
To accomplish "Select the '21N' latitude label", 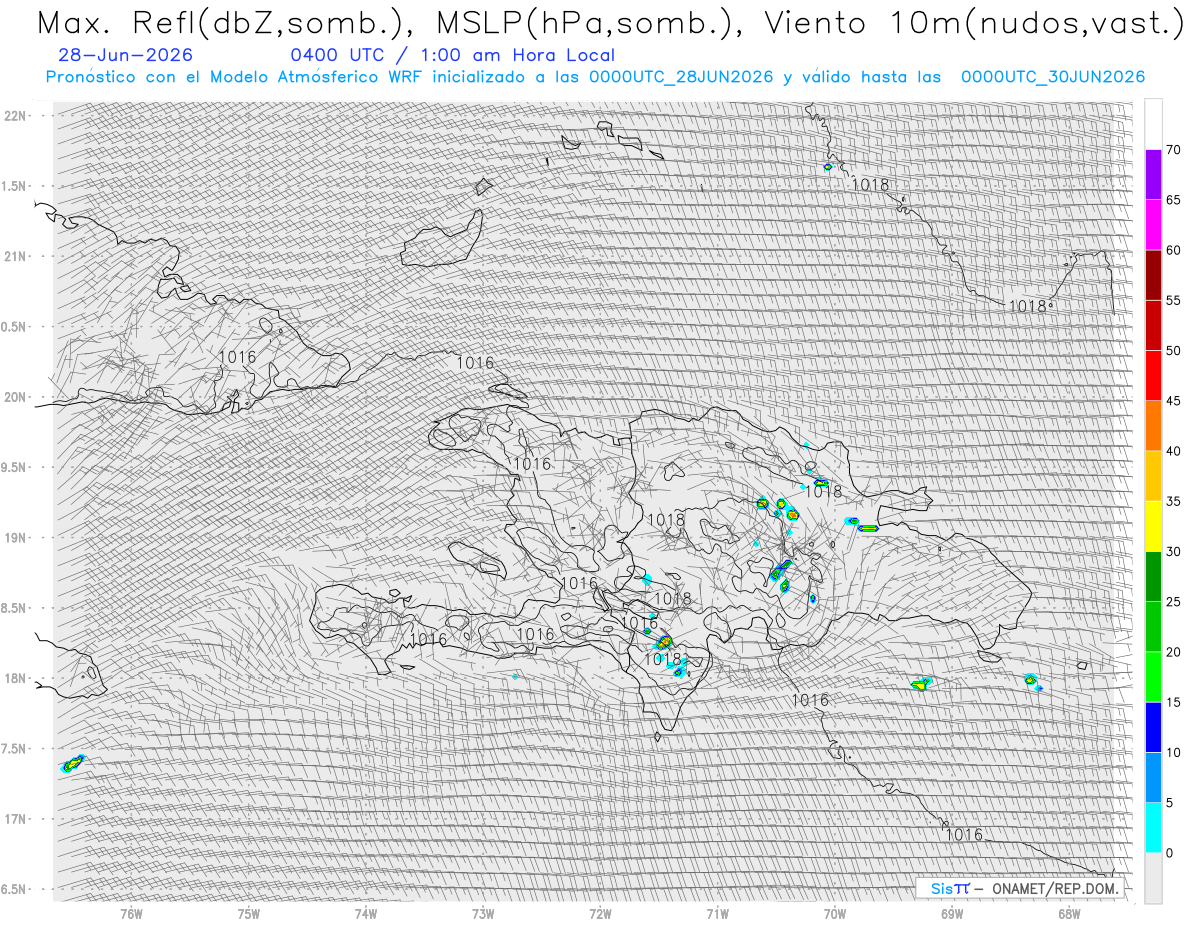I will coord(15,256).
